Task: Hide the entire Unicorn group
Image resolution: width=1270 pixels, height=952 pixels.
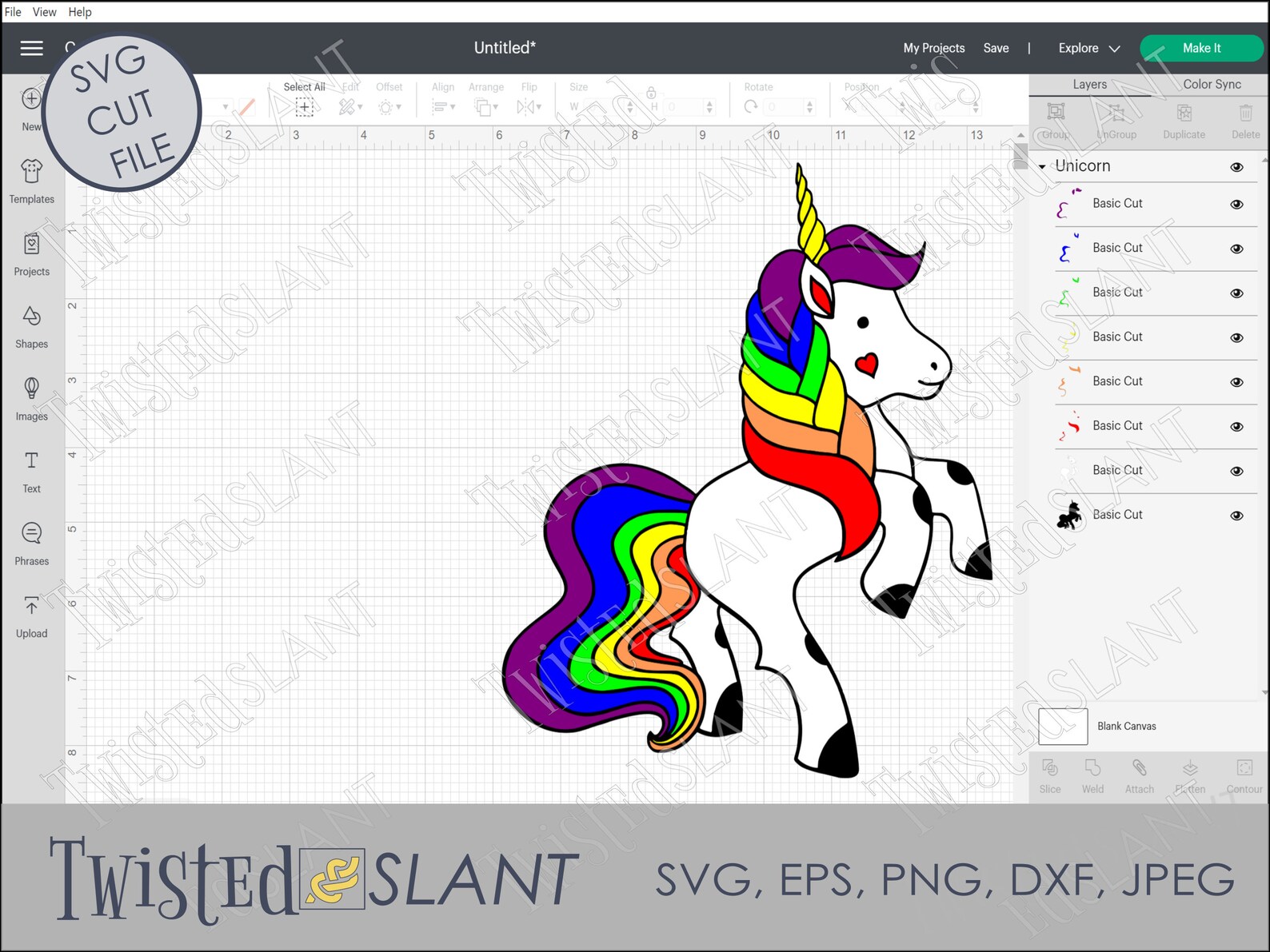Action: point(1236,167)
